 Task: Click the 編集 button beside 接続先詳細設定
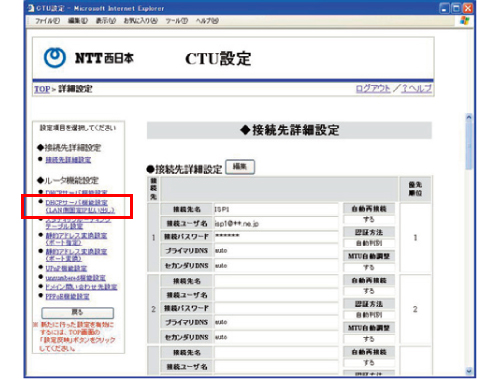(x=240, y=167)
